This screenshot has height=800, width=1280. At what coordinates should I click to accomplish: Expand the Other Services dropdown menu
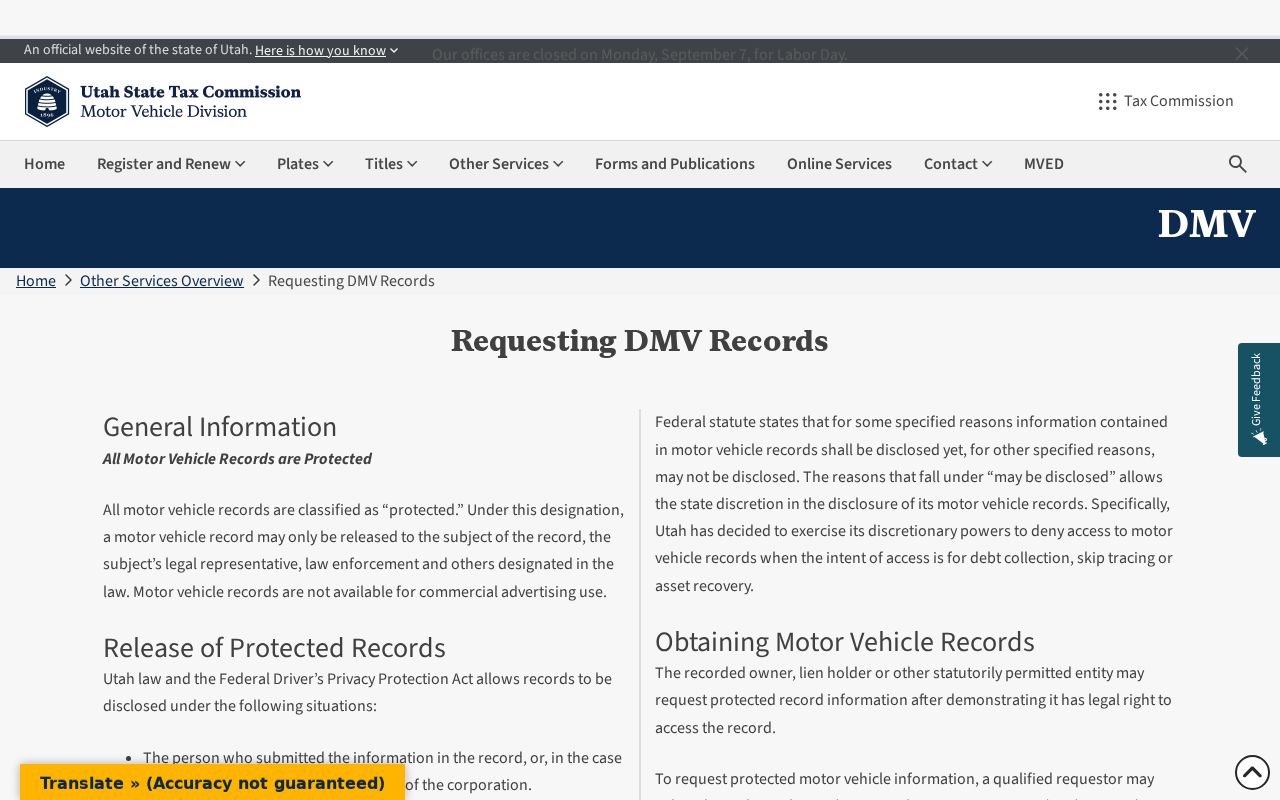click(x=506, y=164)
